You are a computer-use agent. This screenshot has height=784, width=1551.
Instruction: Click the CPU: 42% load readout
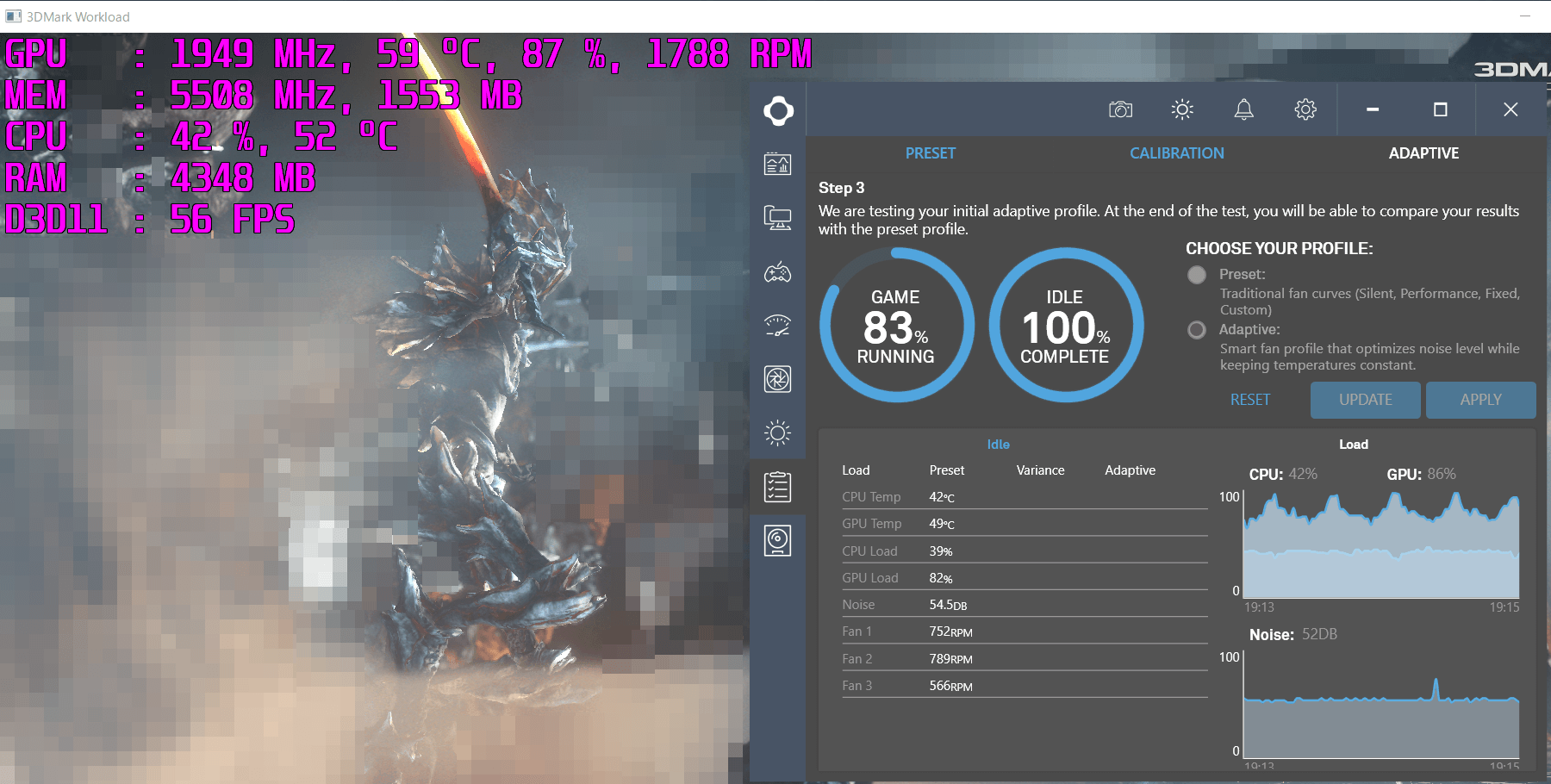[1283, 474]
